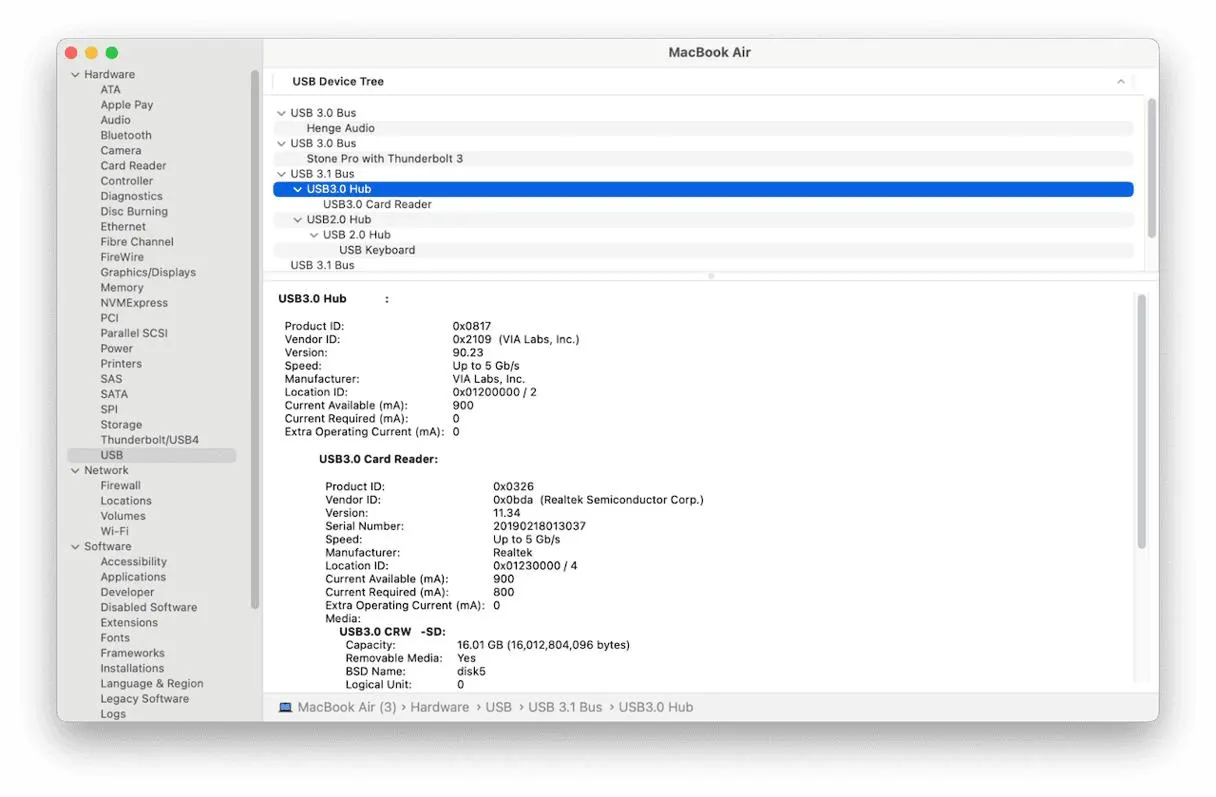Image resolution: width=1216 pixels, height=797 pixels.
Task: Click the MacBook Air laptop icon in path bar
Action: point(285,707)
